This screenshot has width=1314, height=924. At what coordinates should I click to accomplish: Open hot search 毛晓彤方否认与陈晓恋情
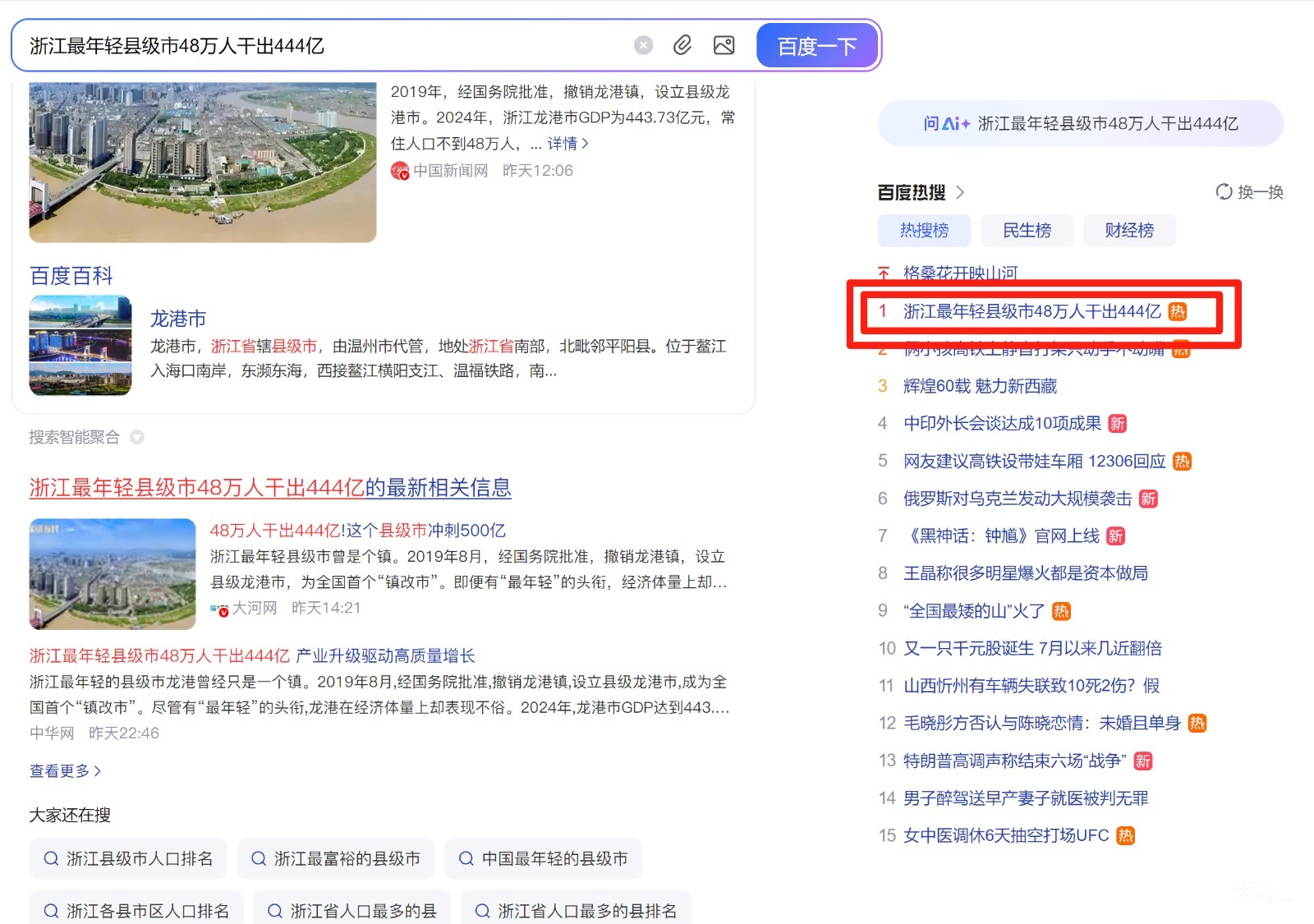tap(1041, 723)
